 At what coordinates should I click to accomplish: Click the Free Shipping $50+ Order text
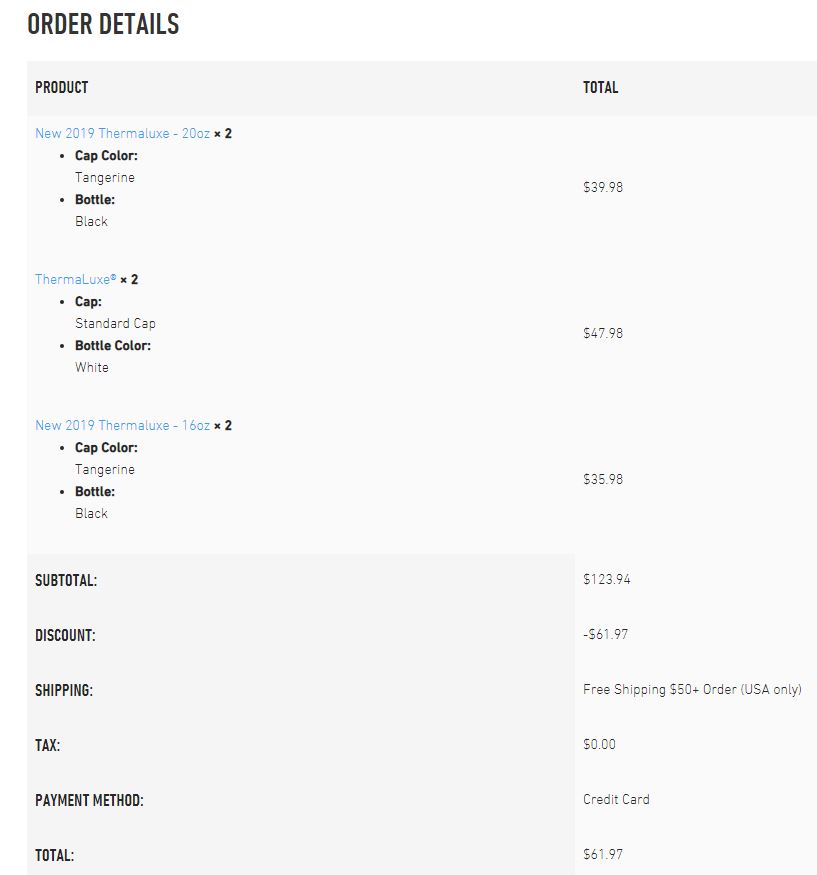pos(692,689)
